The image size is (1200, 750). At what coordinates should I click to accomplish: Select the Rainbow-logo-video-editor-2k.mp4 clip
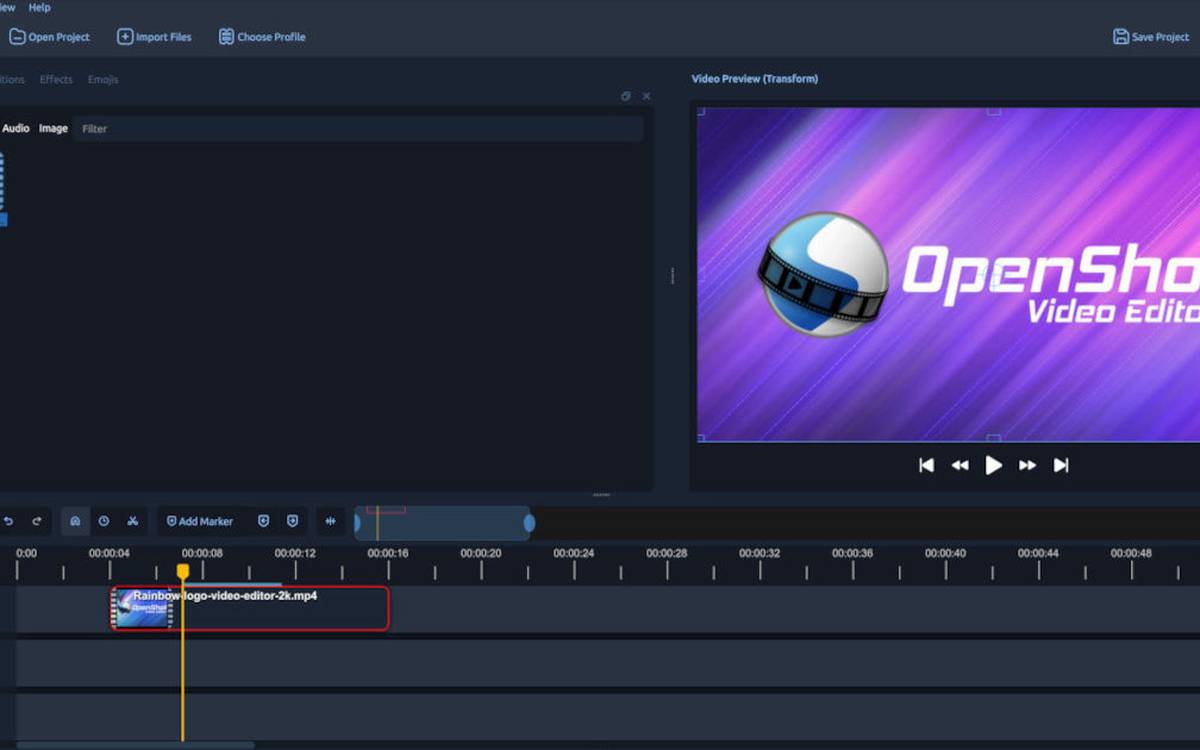coord(250,608)
